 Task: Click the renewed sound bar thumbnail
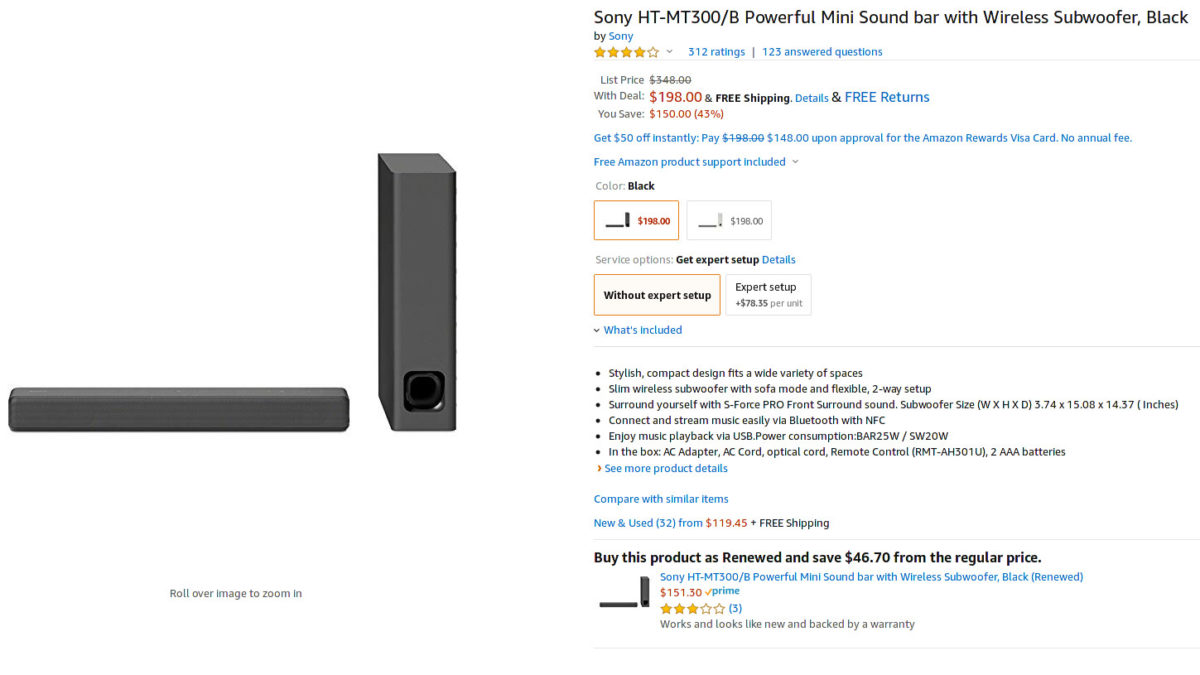(624, 592)
